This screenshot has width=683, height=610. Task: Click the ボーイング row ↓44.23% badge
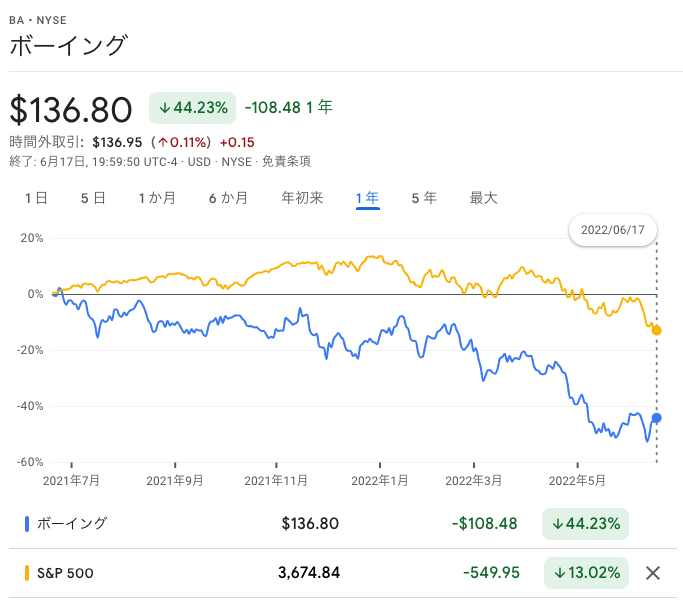coord(585,524)
